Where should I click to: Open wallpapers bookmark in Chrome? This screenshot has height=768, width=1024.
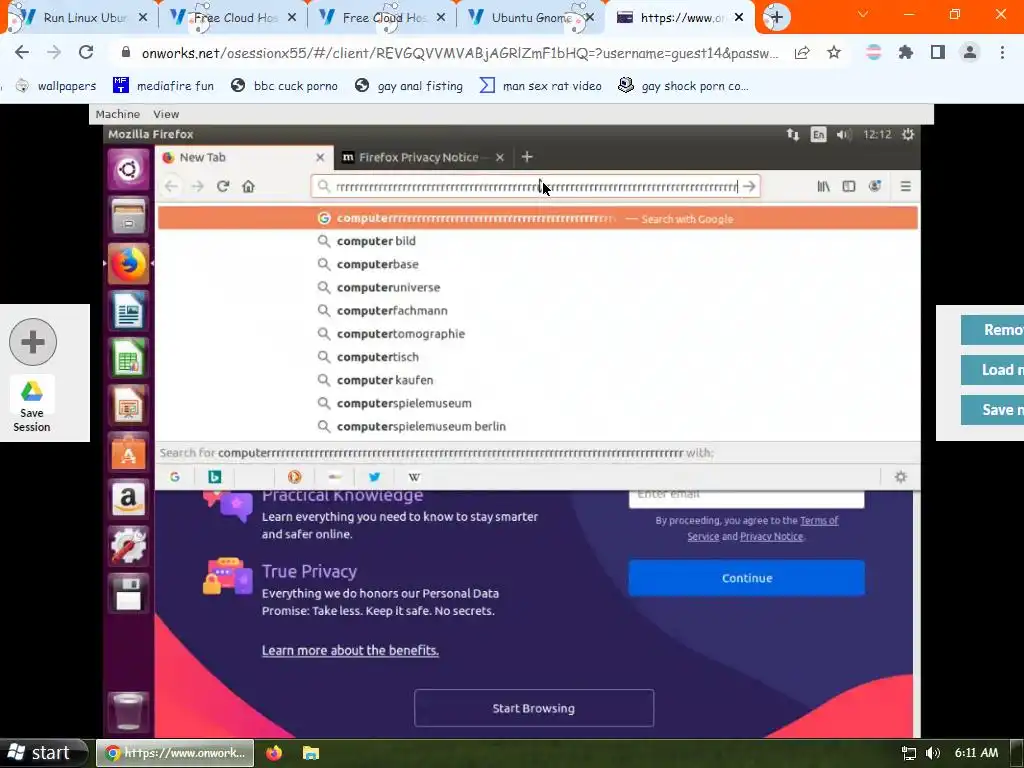[56, 86]
